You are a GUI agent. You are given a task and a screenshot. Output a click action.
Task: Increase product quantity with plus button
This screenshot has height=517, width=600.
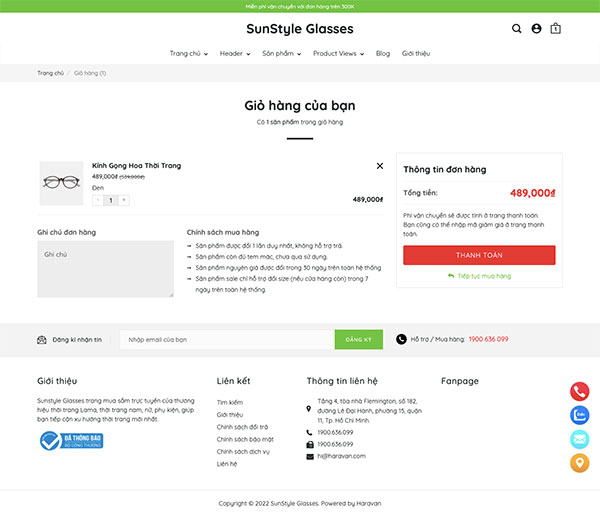click(124, 200)
